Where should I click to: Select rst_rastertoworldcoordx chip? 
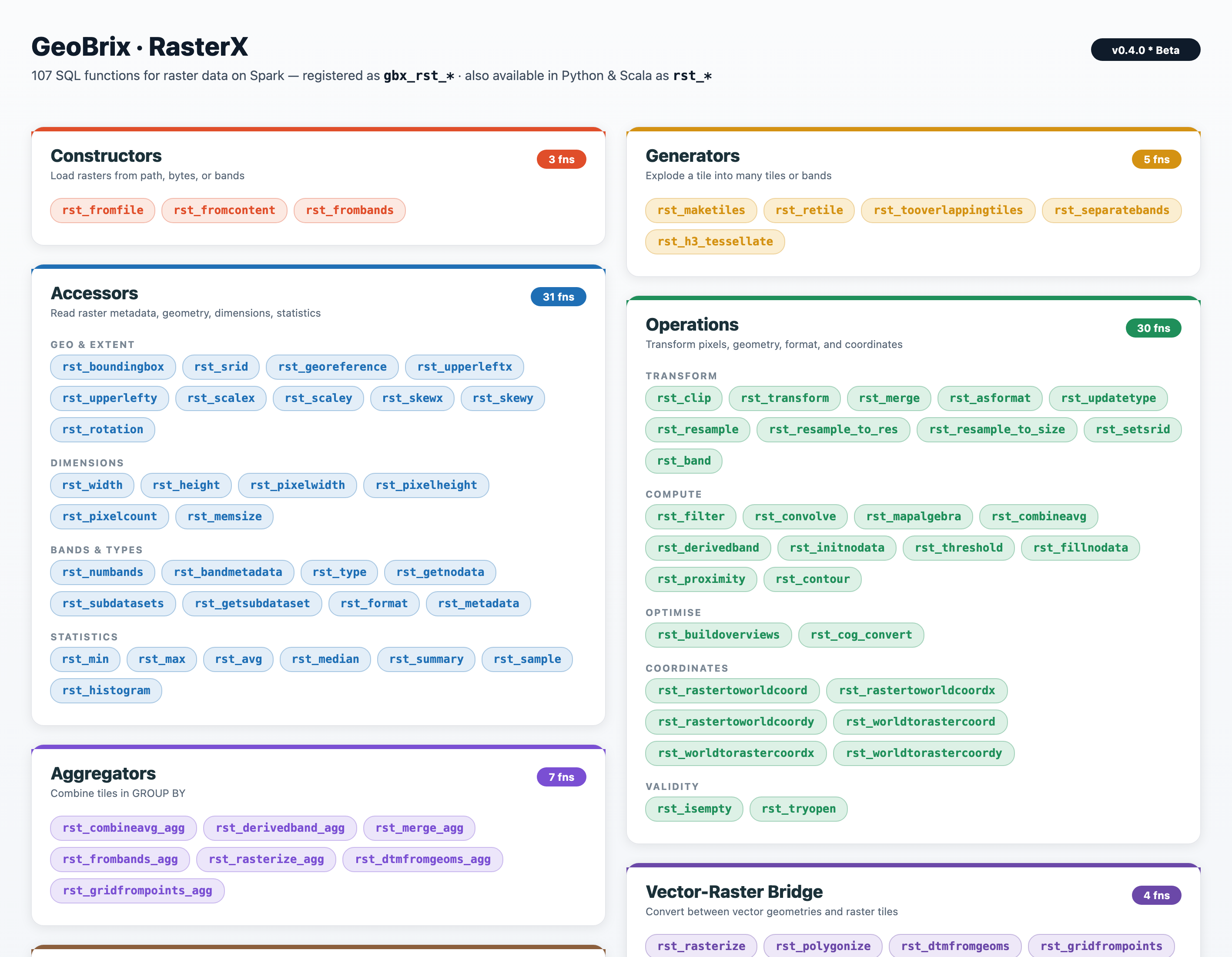click(917, 691)
